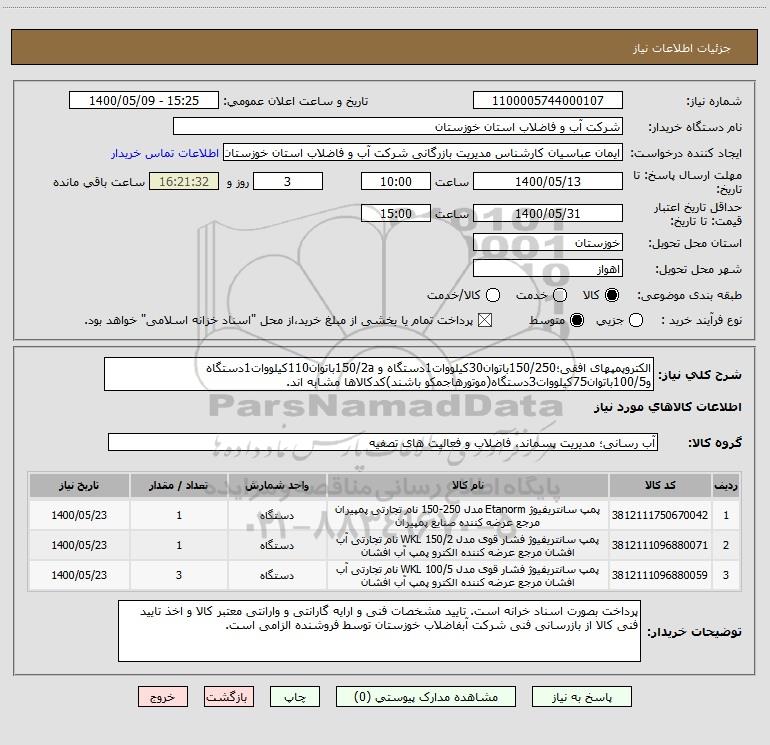Select the کالا radio button
The image size is (770, 745).
pos(612,295)
